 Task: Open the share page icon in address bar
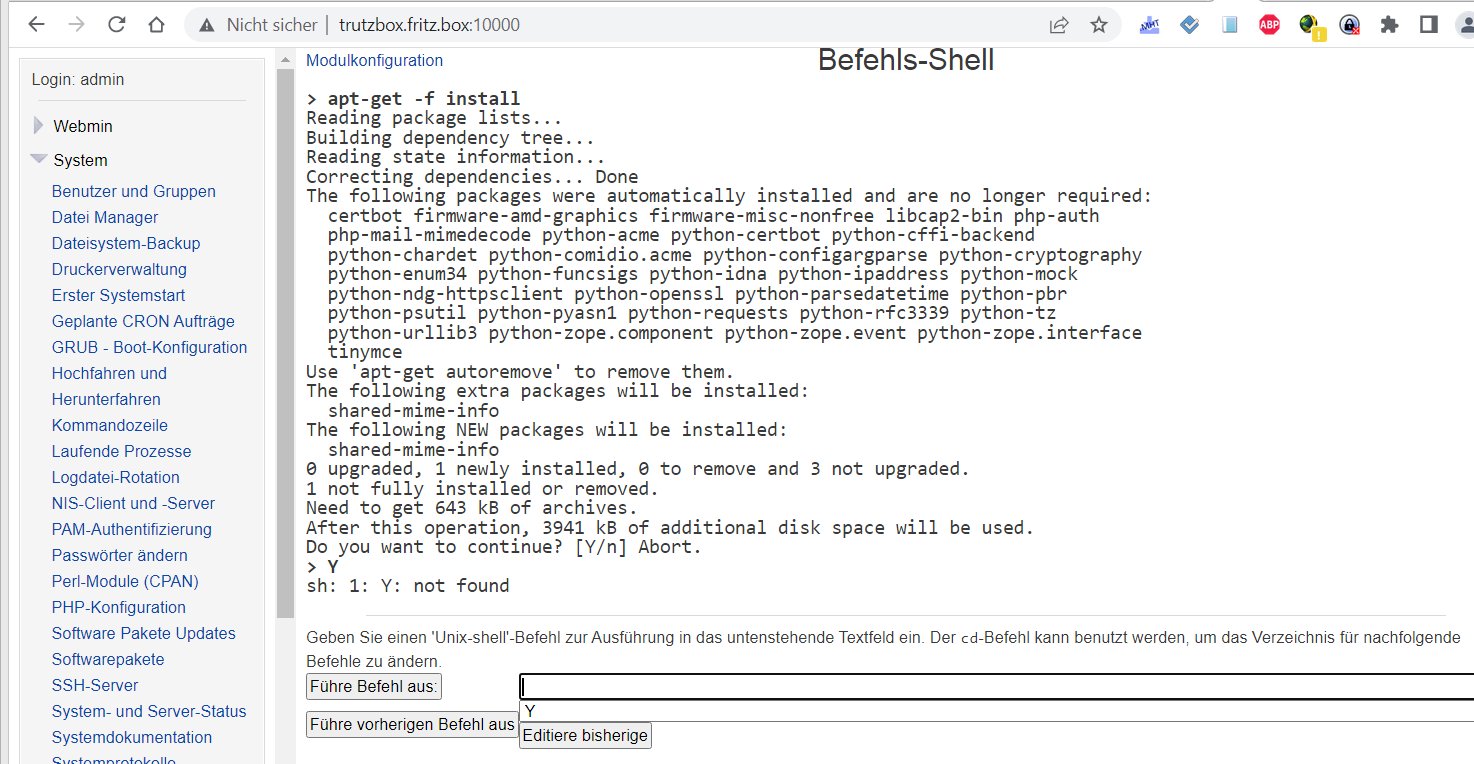[1059, 25]
